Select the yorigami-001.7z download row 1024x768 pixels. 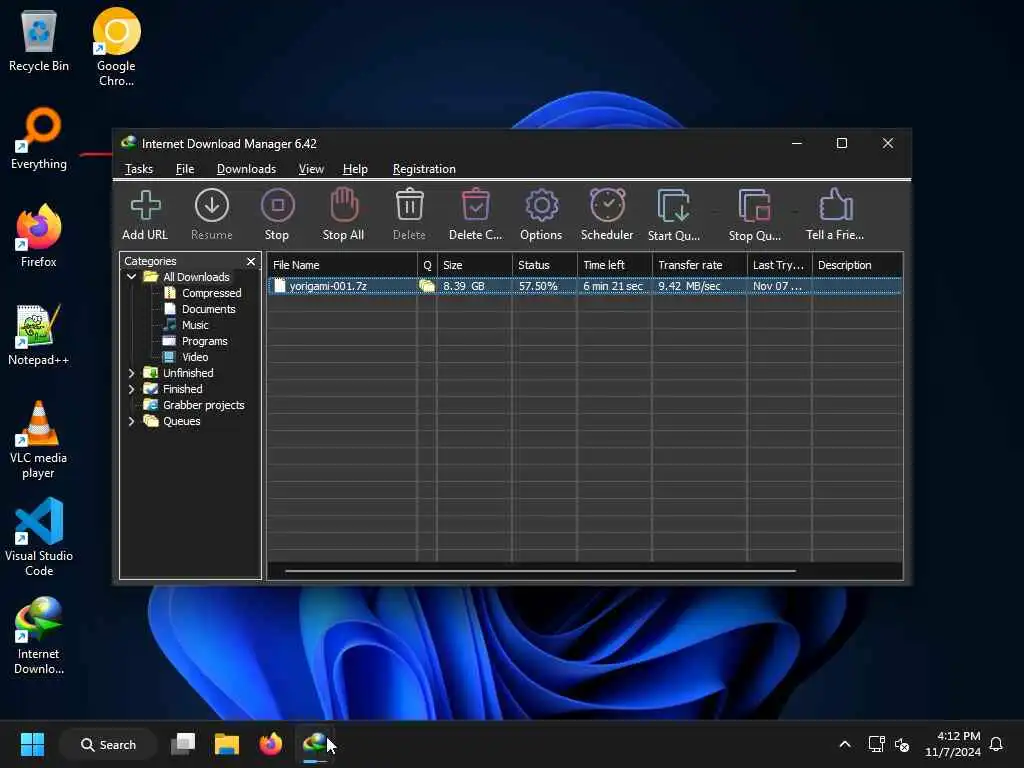[585, 286]
